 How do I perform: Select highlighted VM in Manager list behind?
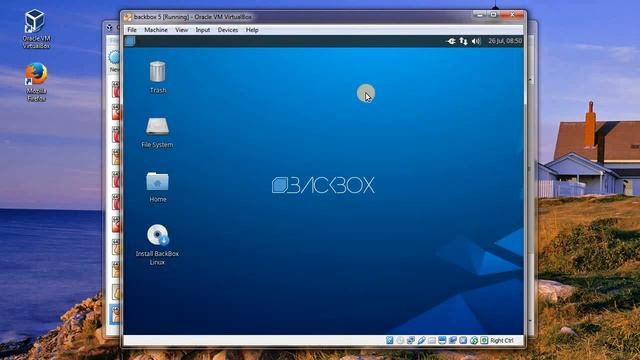click(115, 314)
